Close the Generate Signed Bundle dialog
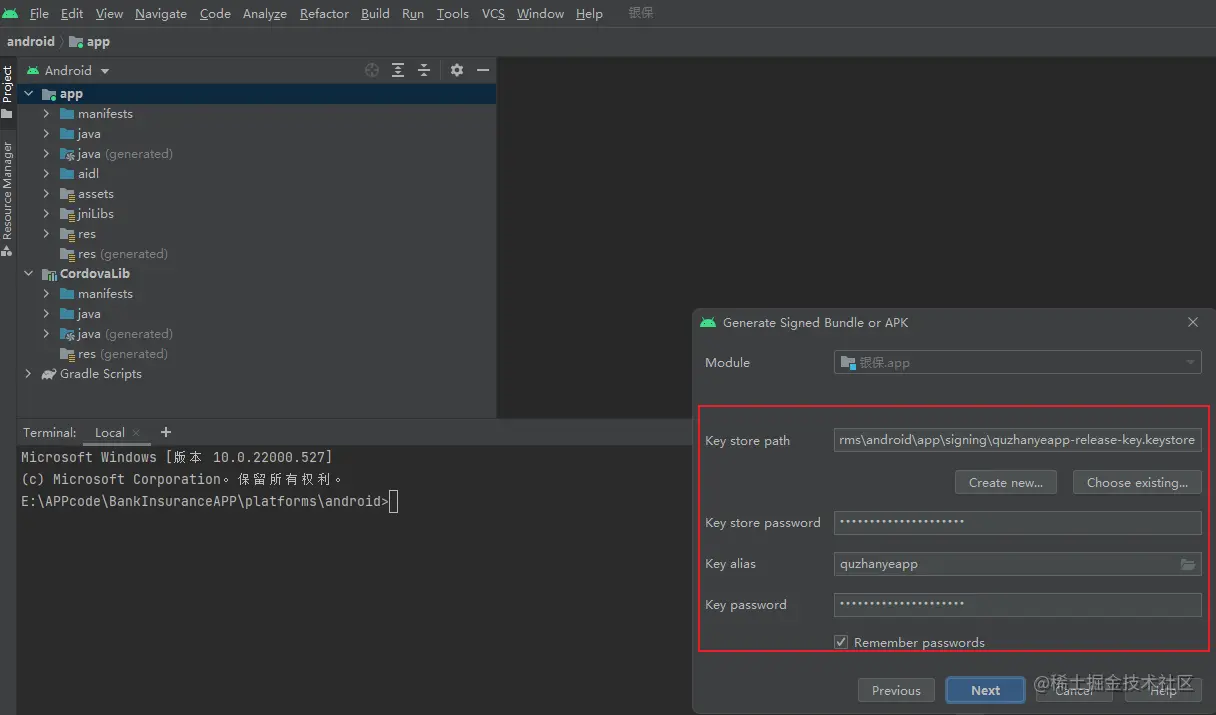 [x=1192, y=322]
